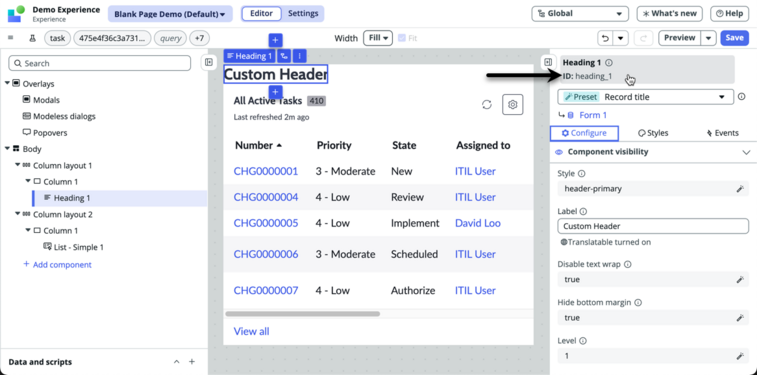The height and width of the screenshot is (375, 757).
Task: Select Modeless dialogs in the tree
Action: point(64,116)
